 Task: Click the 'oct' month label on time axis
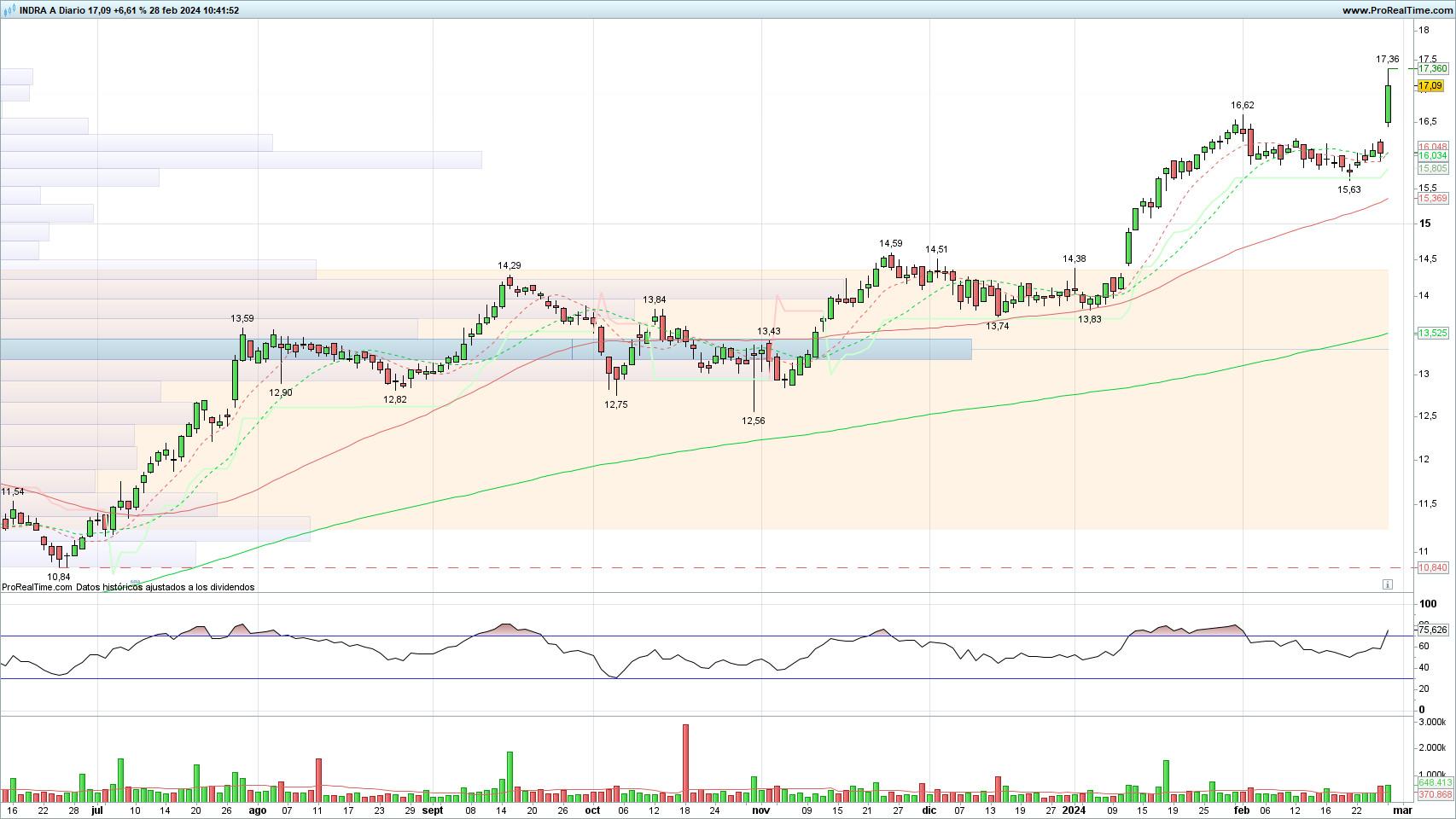pyautogui.click(x=592, y=810)
